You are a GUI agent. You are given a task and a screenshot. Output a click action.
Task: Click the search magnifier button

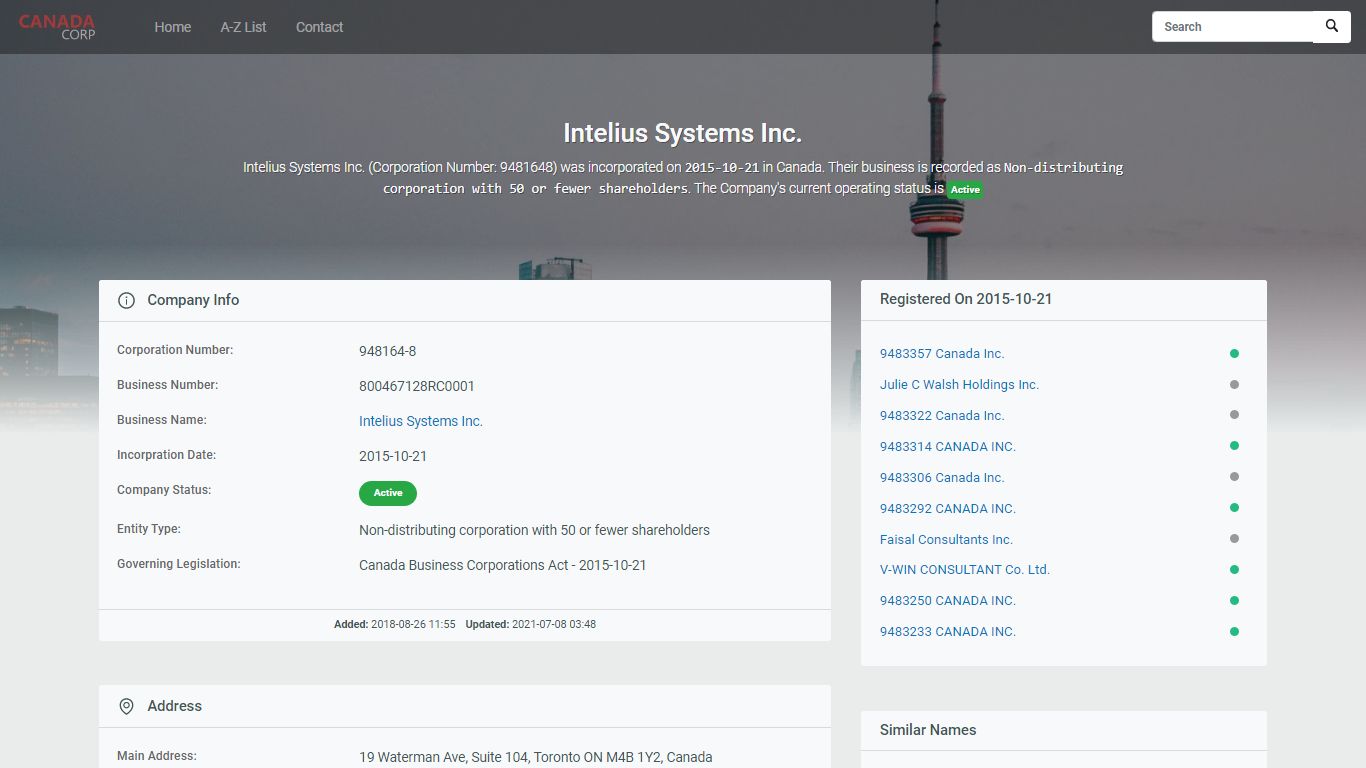pyautogui.click(x=1332, y=27)
